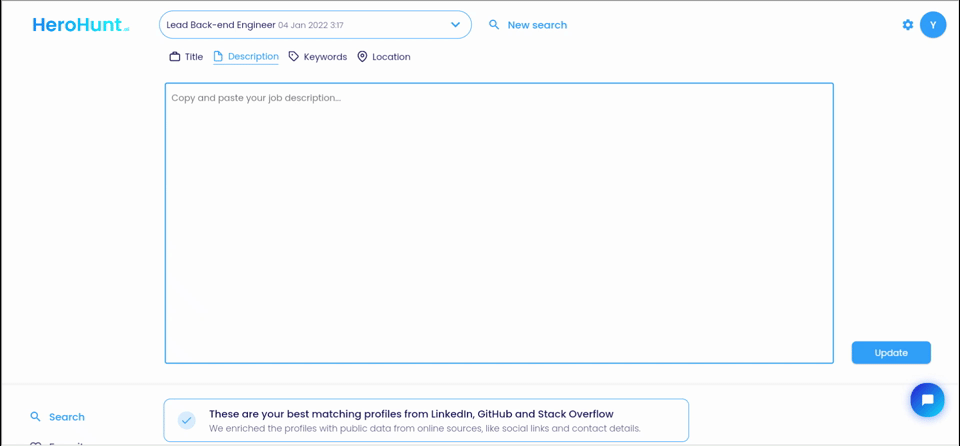Select Search in the left sidebar
Screen dimensions: 960x446
coord(67,417)
